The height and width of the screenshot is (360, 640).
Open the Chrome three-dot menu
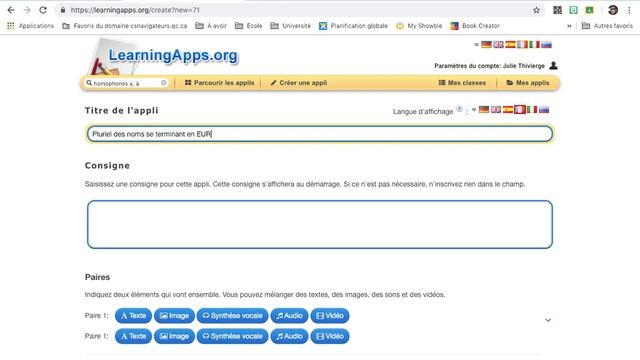[629, 10]
